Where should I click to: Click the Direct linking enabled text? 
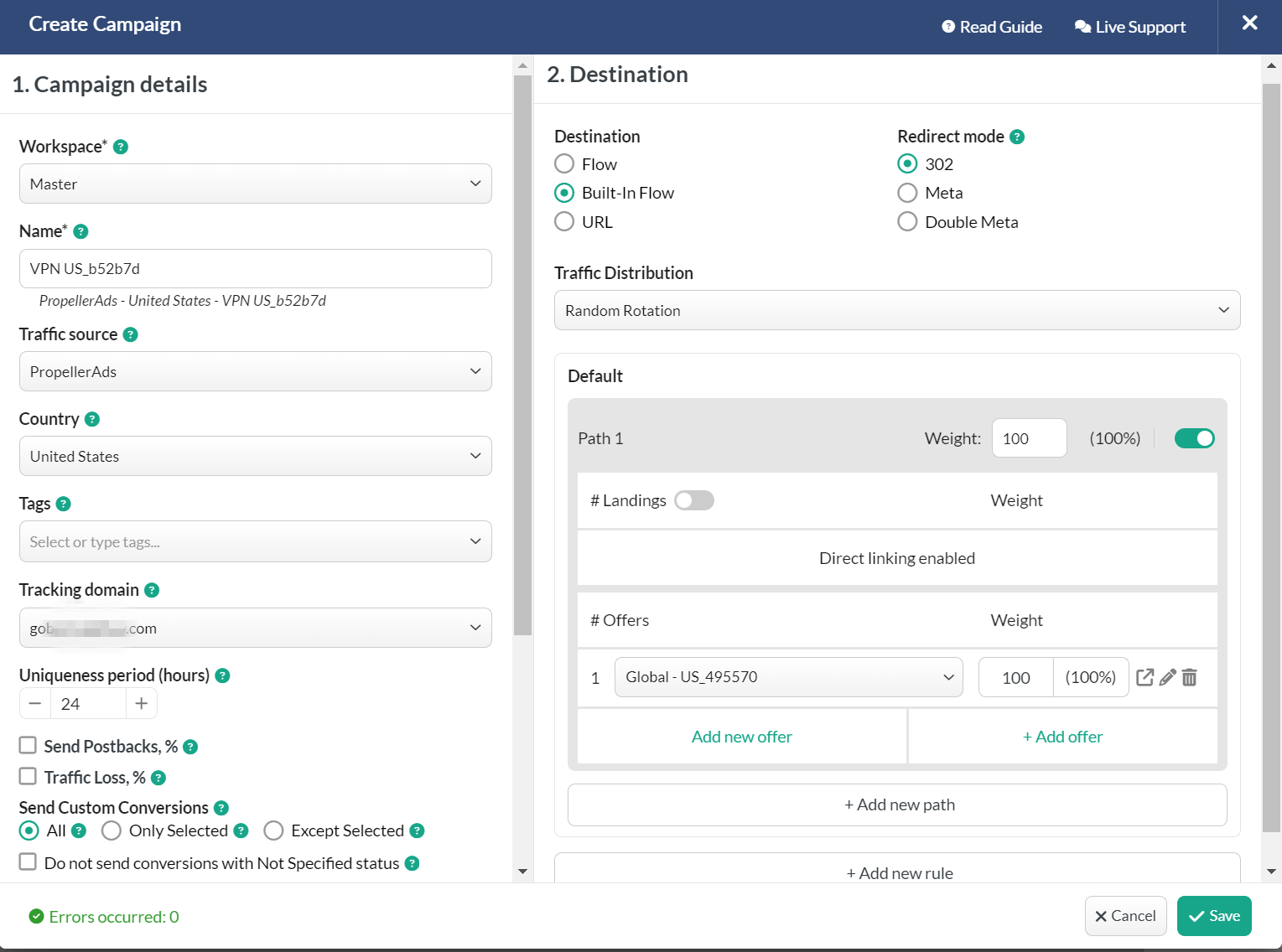click(897, 558)
